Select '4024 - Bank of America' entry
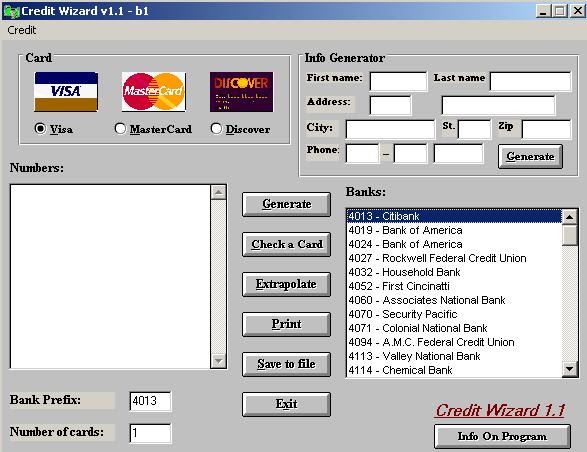Image resolution: width=587 pixels, height=452 pixels. pyautogui.click(x=454, y=244)
